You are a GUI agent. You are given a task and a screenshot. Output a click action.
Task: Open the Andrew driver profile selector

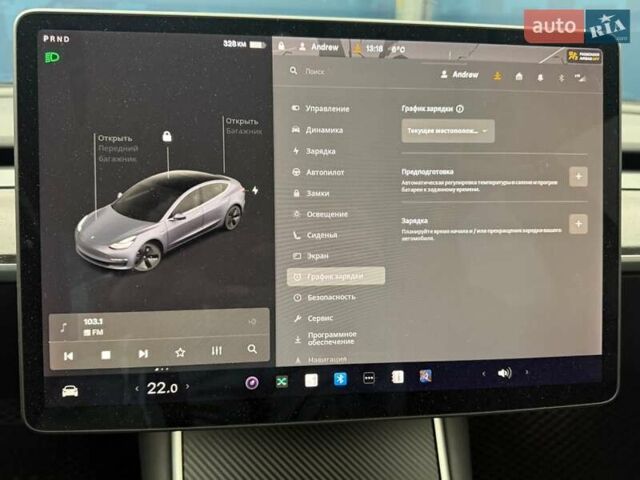[459, 74]
